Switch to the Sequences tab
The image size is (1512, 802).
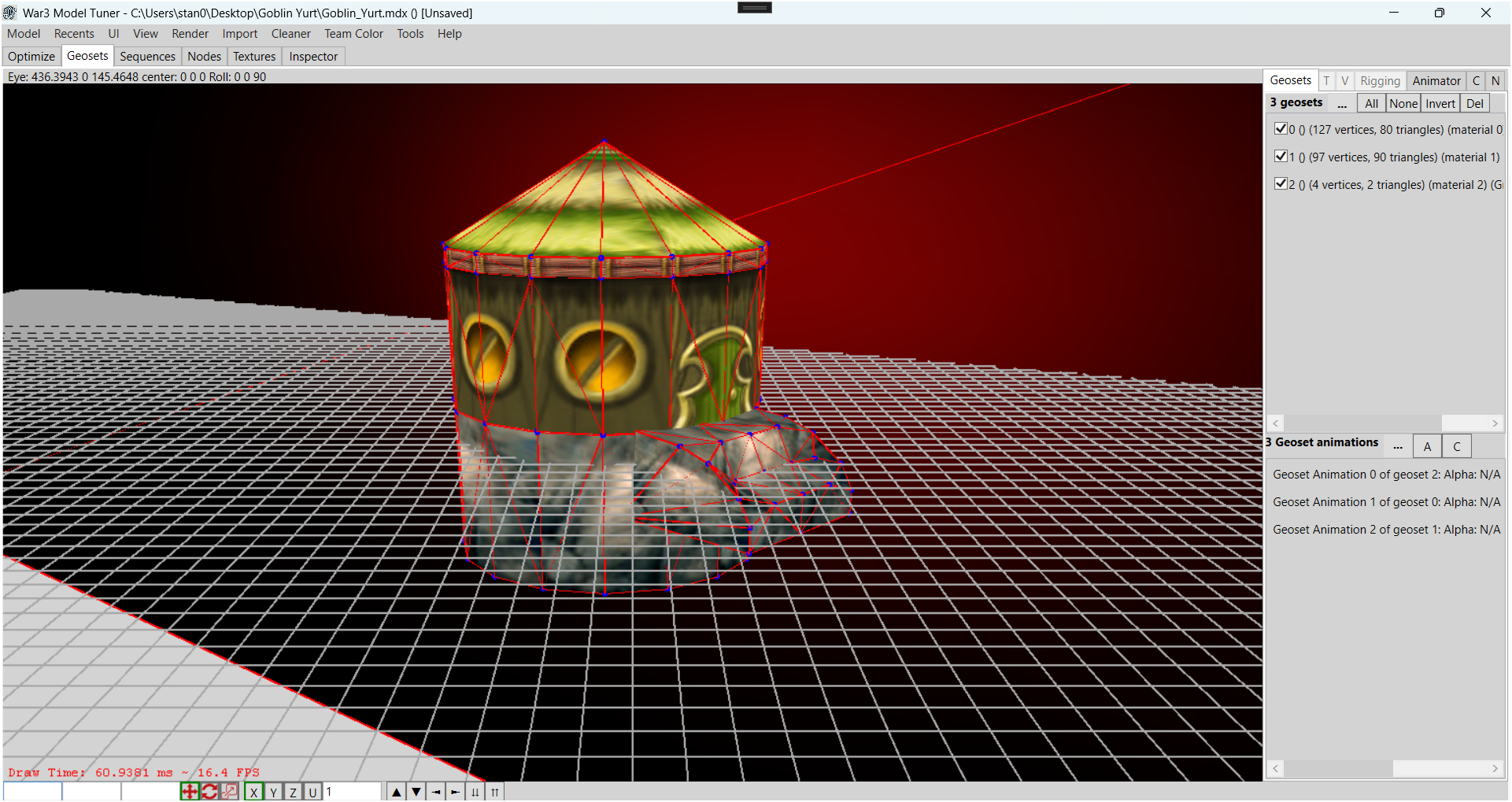[147, 57]
